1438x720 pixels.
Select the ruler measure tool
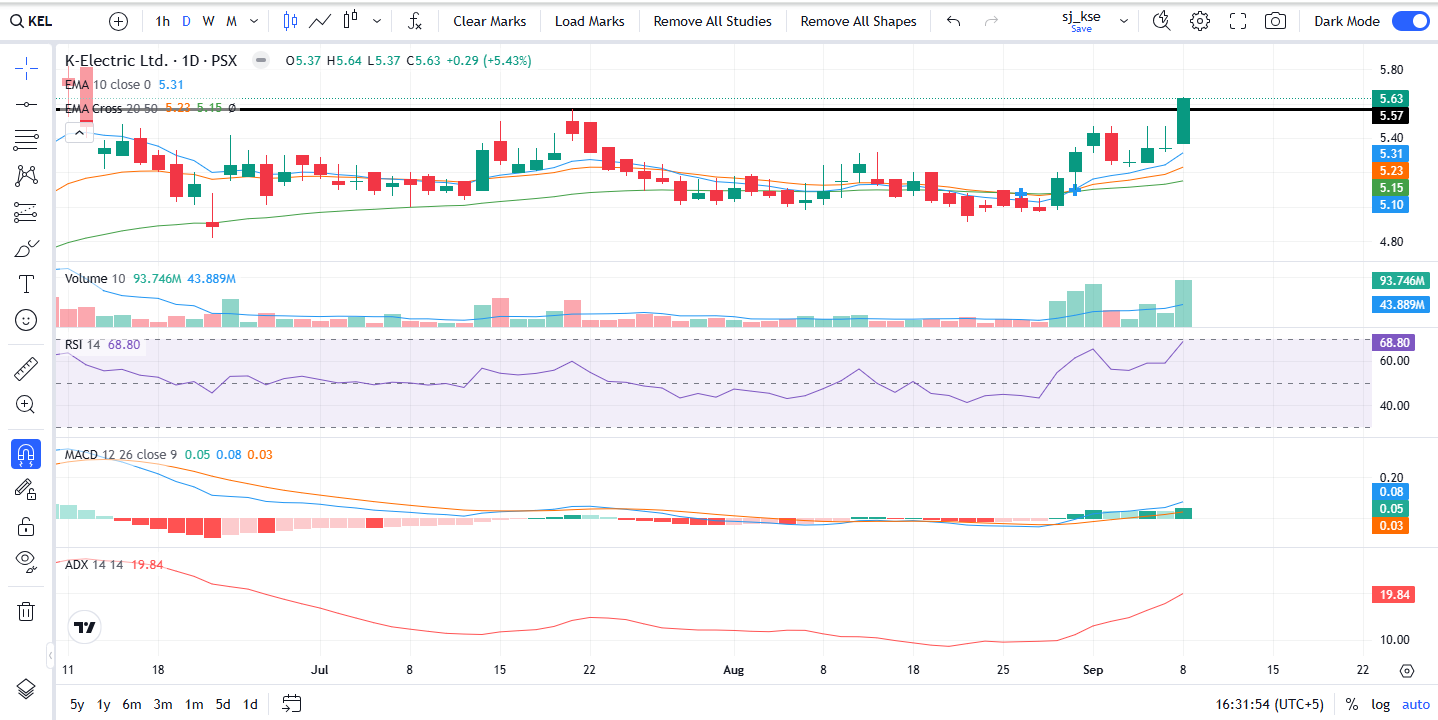point(26,369)
